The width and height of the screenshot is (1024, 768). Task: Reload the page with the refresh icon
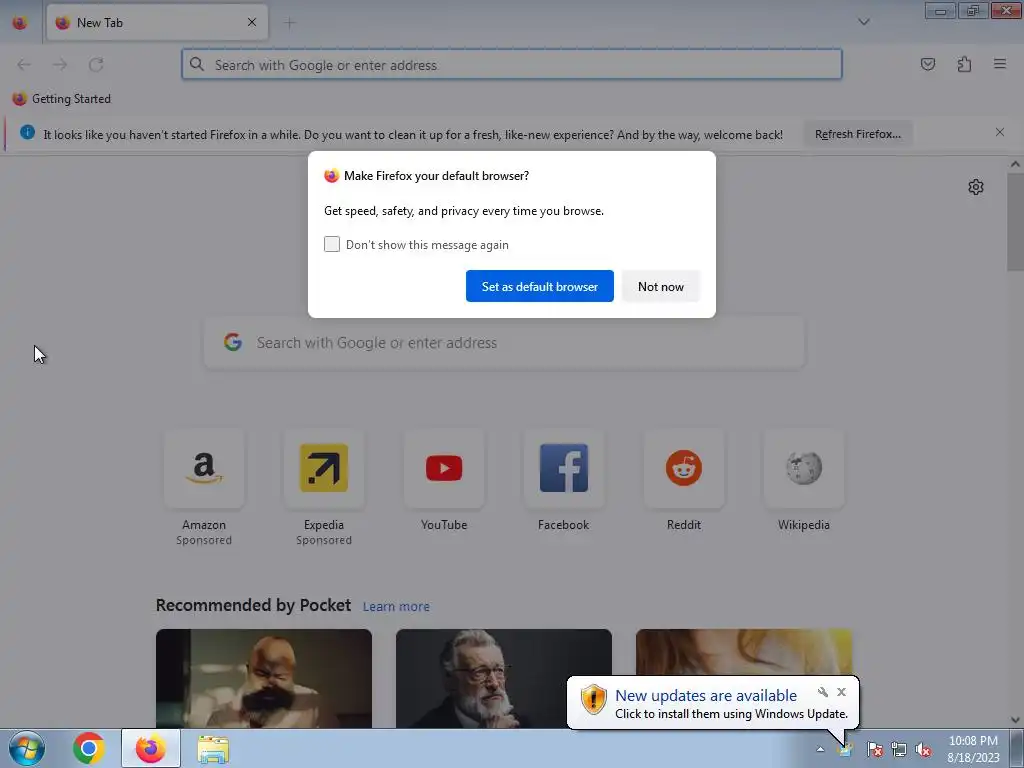click(96, 65)
